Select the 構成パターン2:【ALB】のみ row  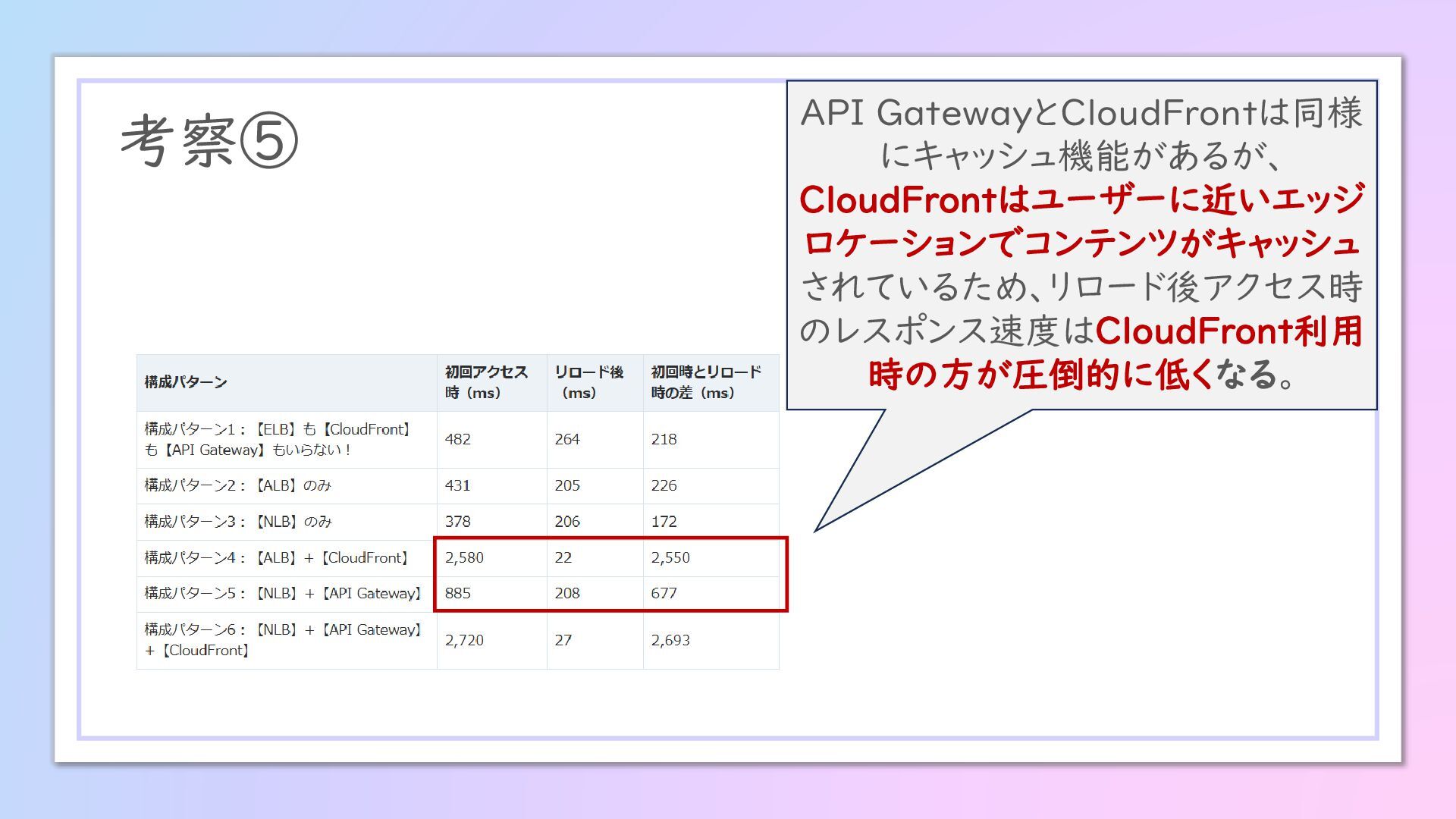(x=238, y=485)
